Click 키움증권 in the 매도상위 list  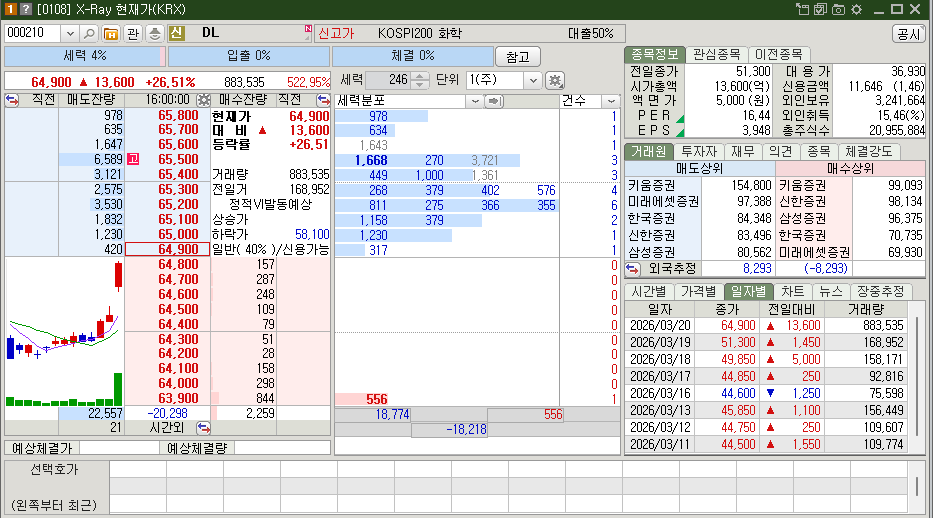(x=652, y=186)
